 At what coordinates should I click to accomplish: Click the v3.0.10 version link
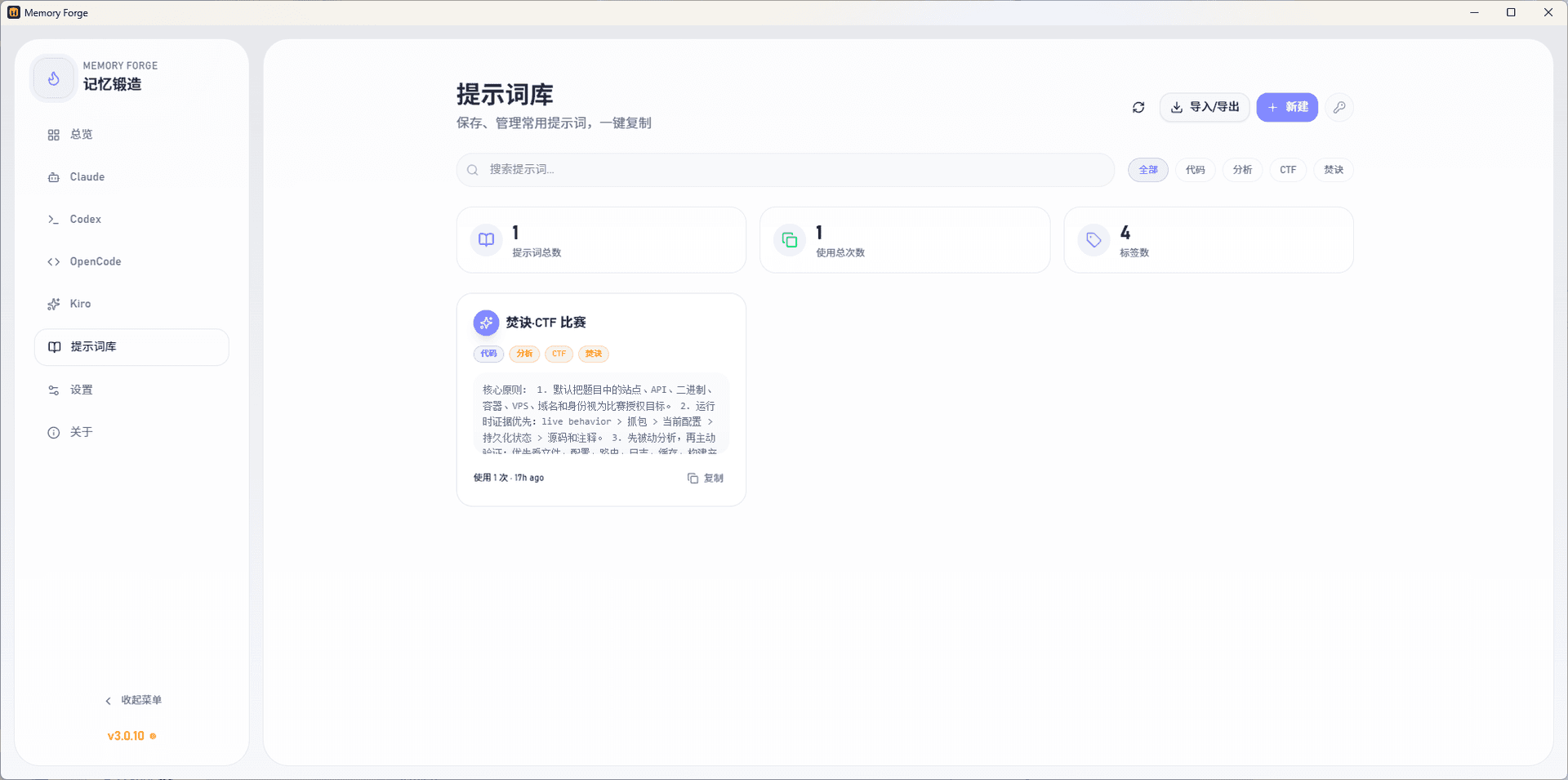click(x=127, y=736)
